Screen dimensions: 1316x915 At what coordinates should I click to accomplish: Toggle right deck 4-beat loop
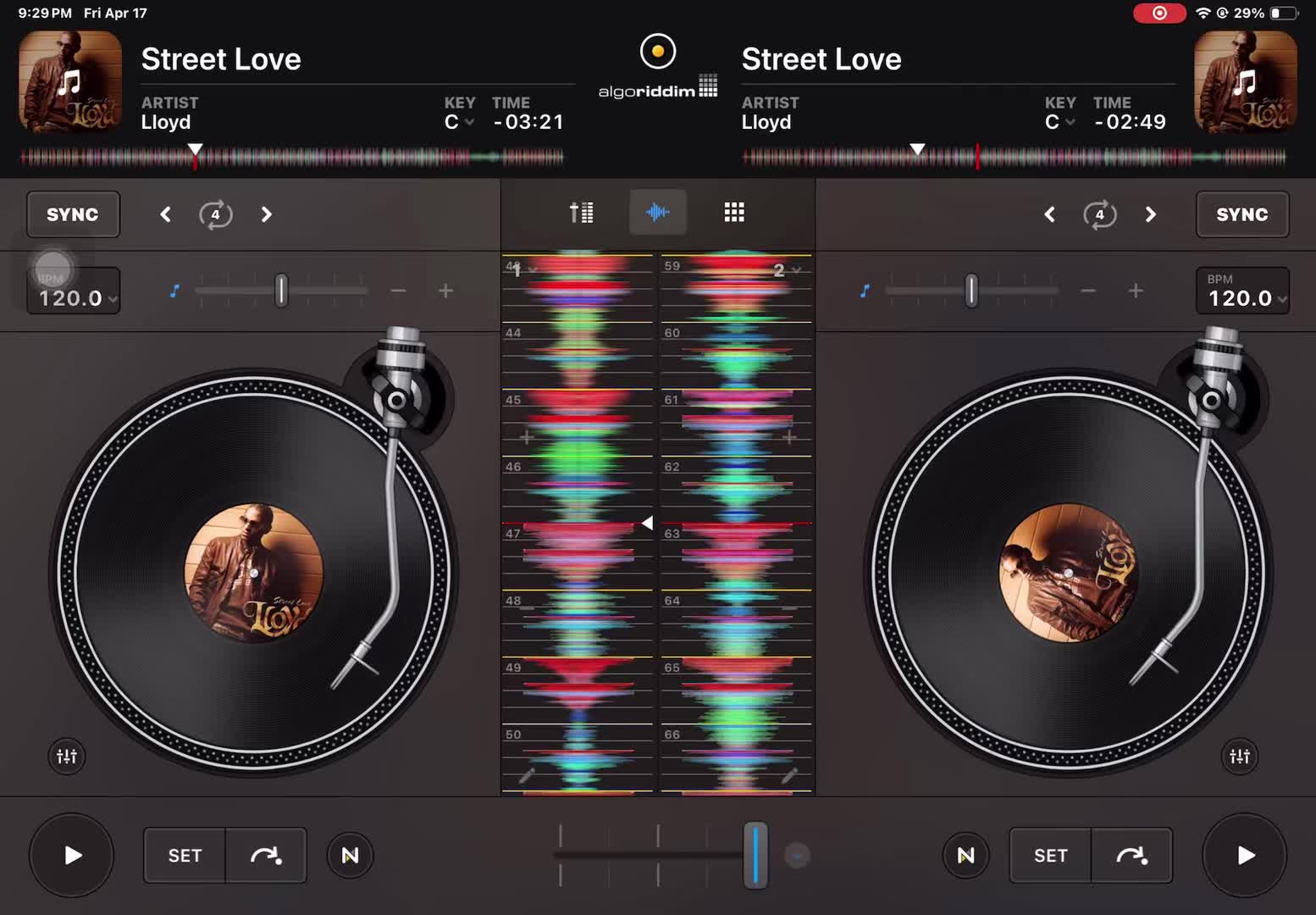click(1099, 214)
